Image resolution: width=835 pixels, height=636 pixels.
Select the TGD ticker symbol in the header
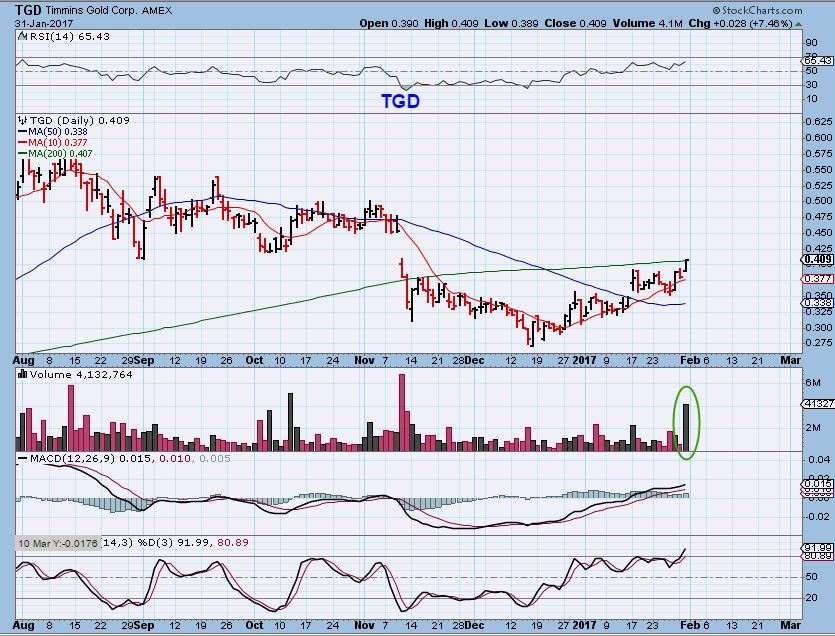point(29,10)
